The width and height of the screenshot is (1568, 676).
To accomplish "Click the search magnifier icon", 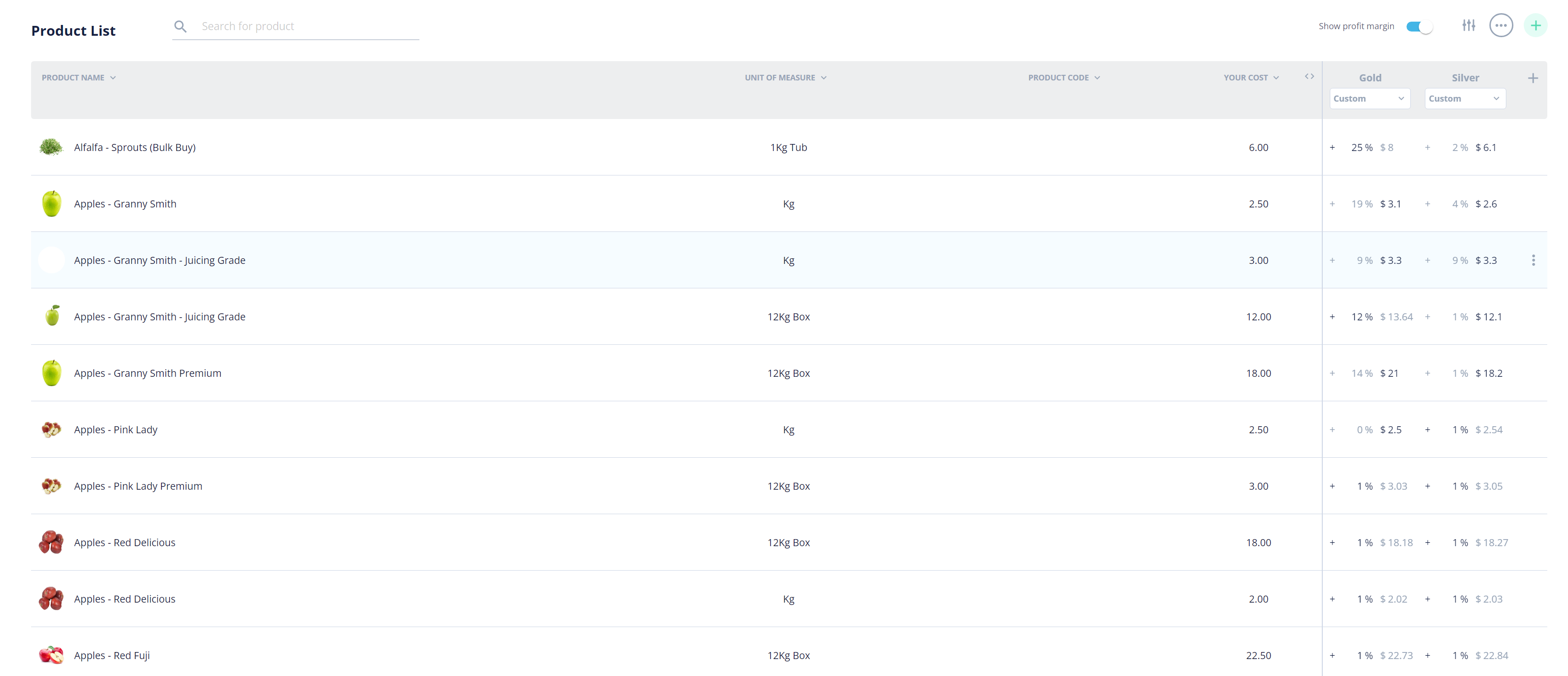I will 180,26.
